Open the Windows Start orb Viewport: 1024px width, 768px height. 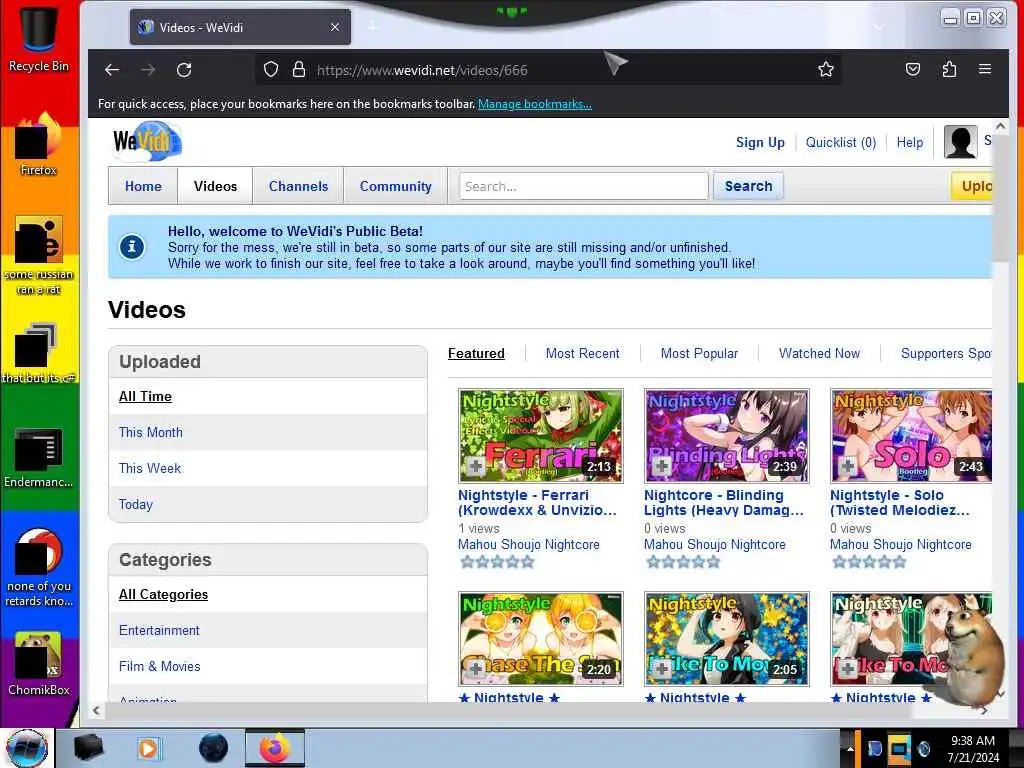click(x=26, y=748)
